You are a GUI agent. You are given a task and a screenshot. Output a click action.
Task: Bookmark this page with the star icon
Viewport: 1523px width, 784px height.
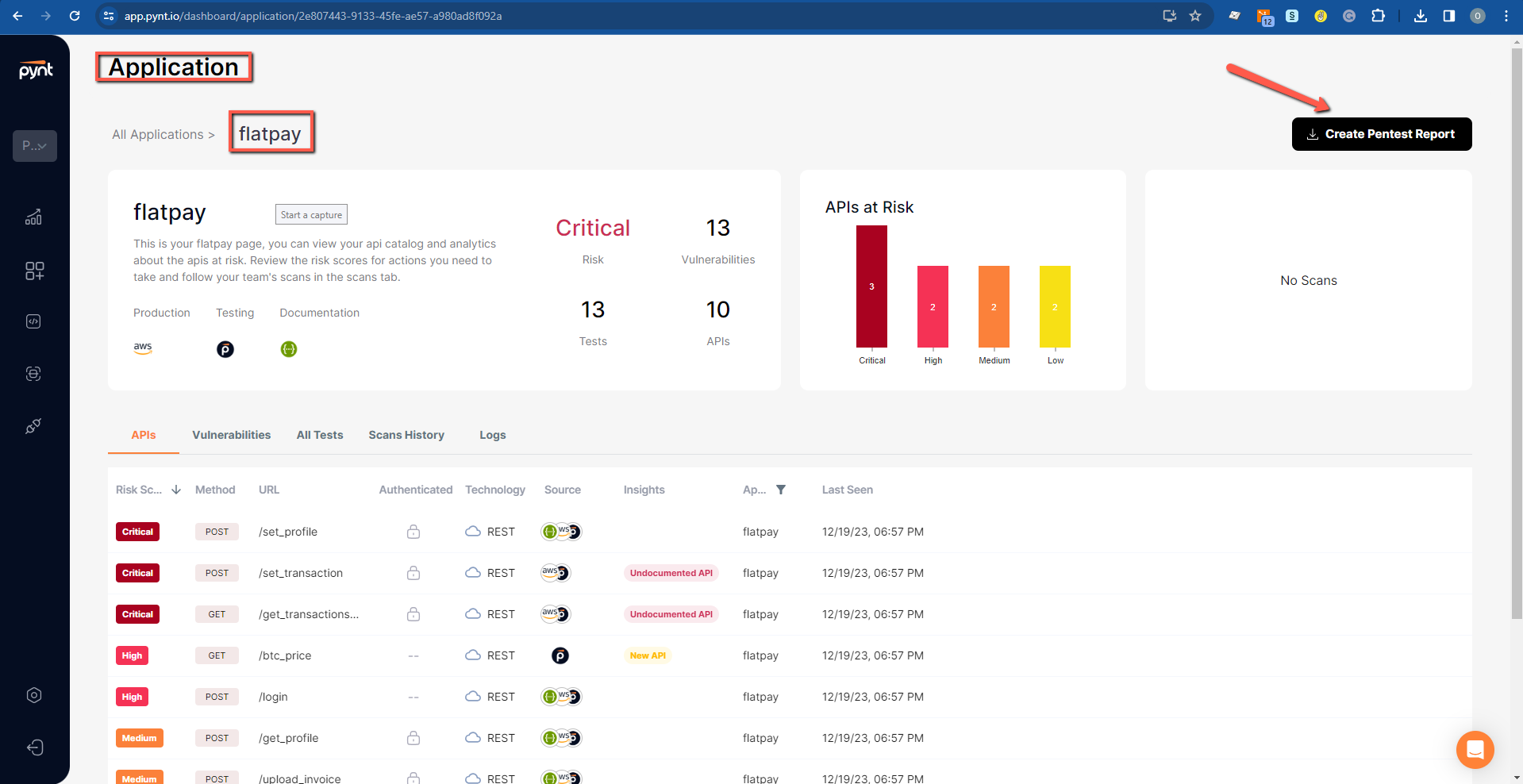click(1195, 16)
